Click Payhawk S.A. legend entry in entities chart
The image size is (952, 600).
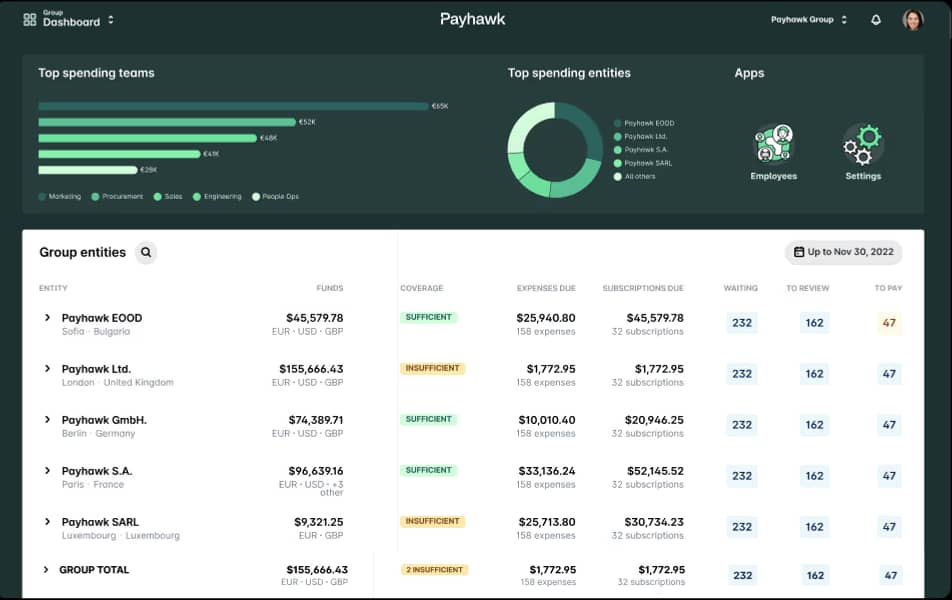641,150
